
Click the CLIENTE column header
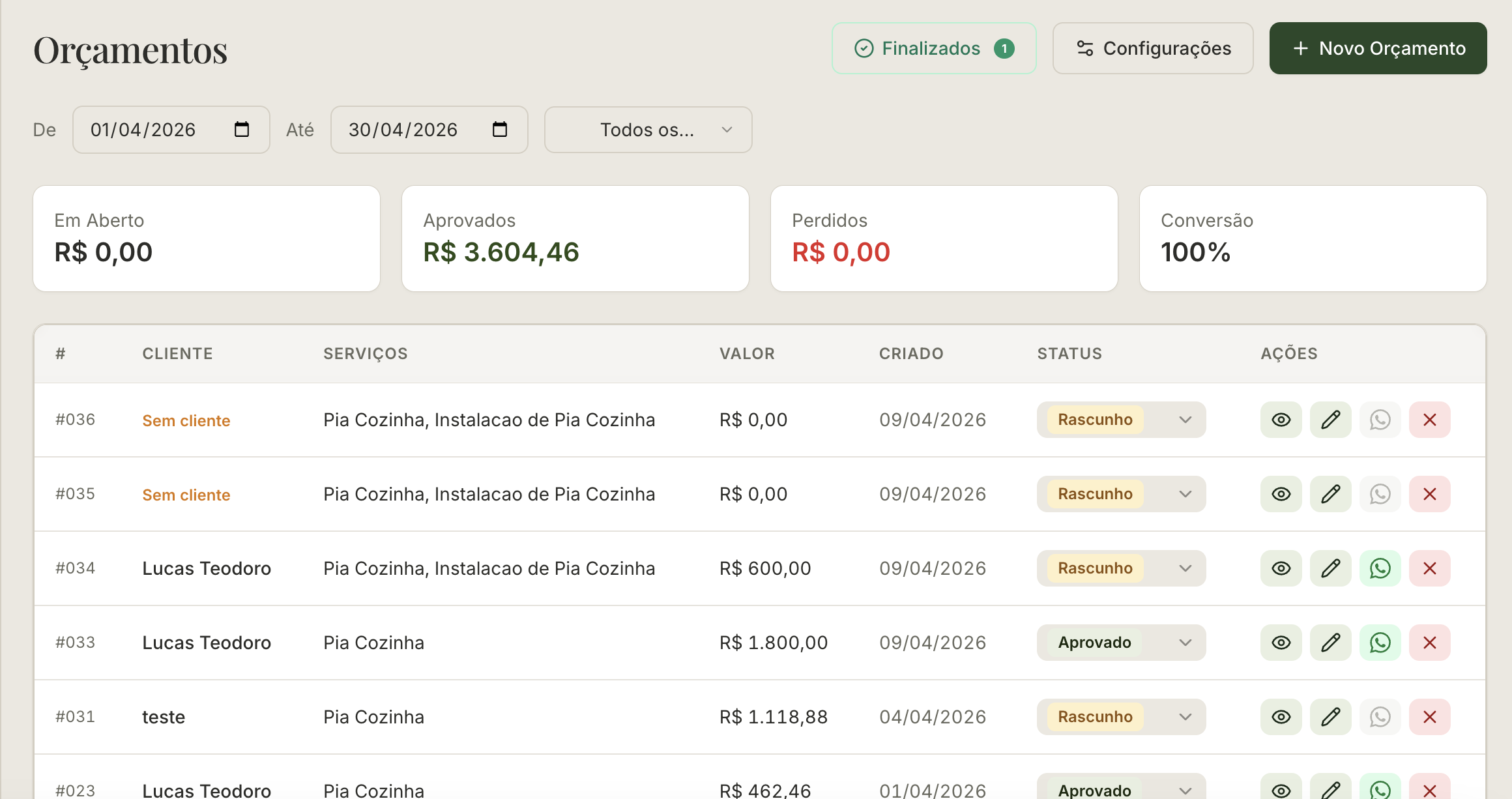(178, 354)
